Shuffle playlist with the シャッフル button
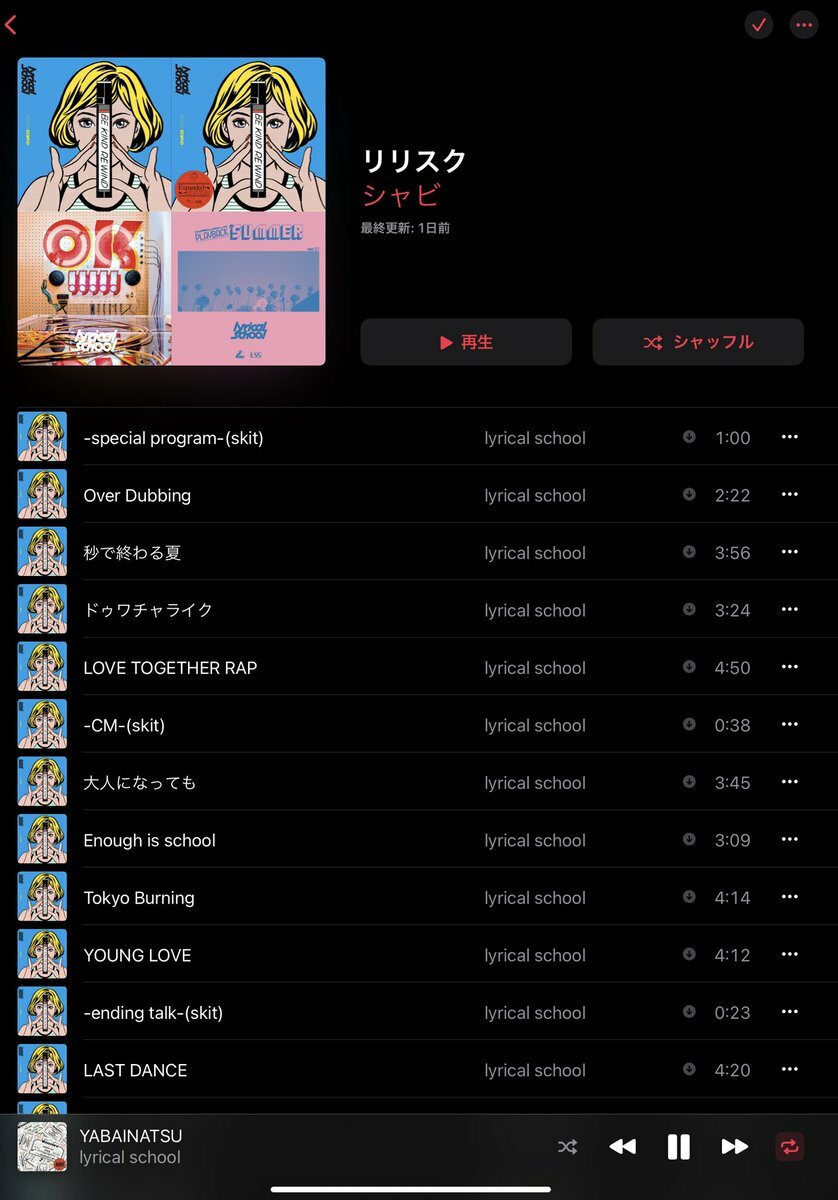 (698, 342)
